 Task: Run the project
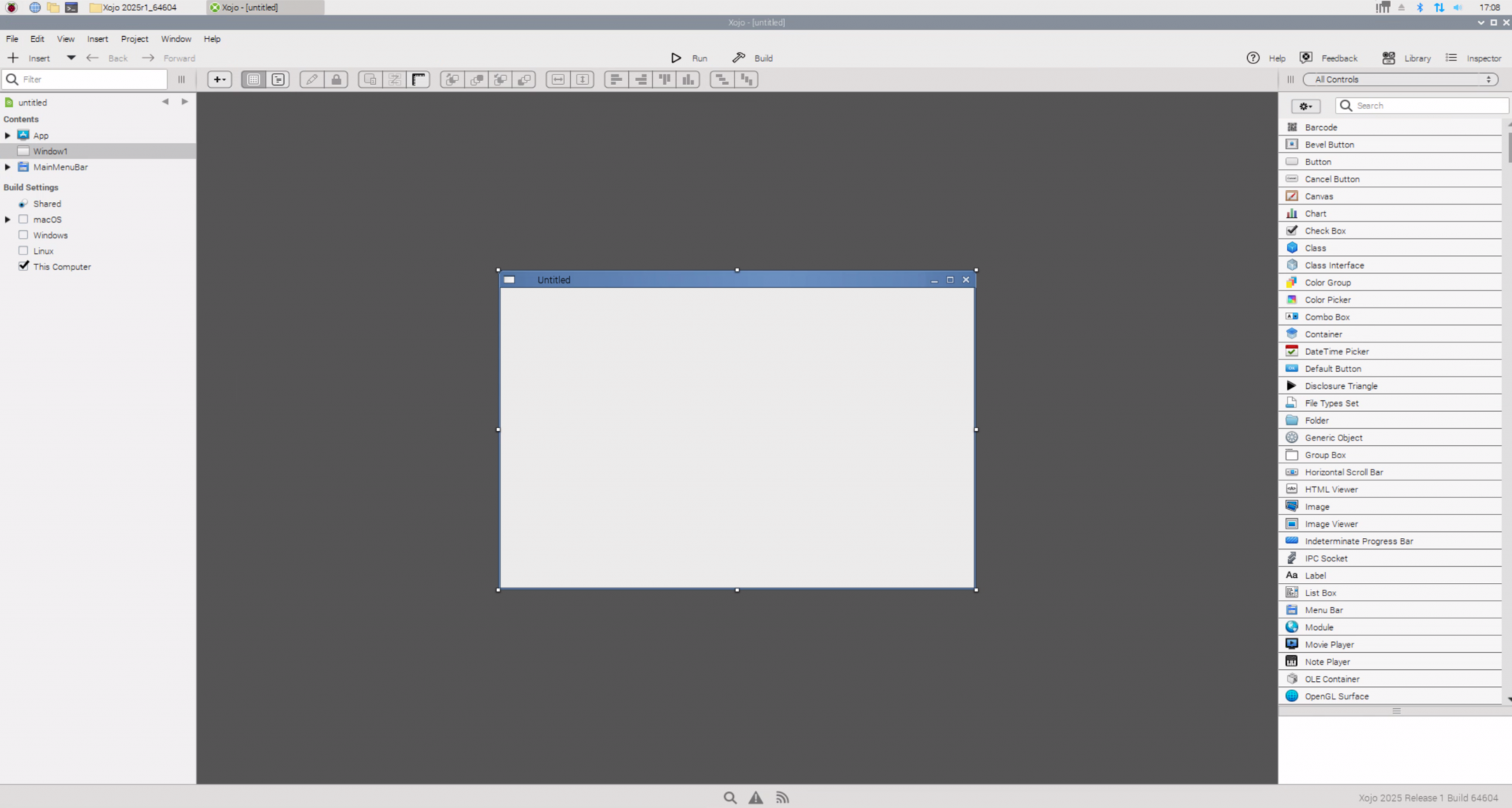690,58
